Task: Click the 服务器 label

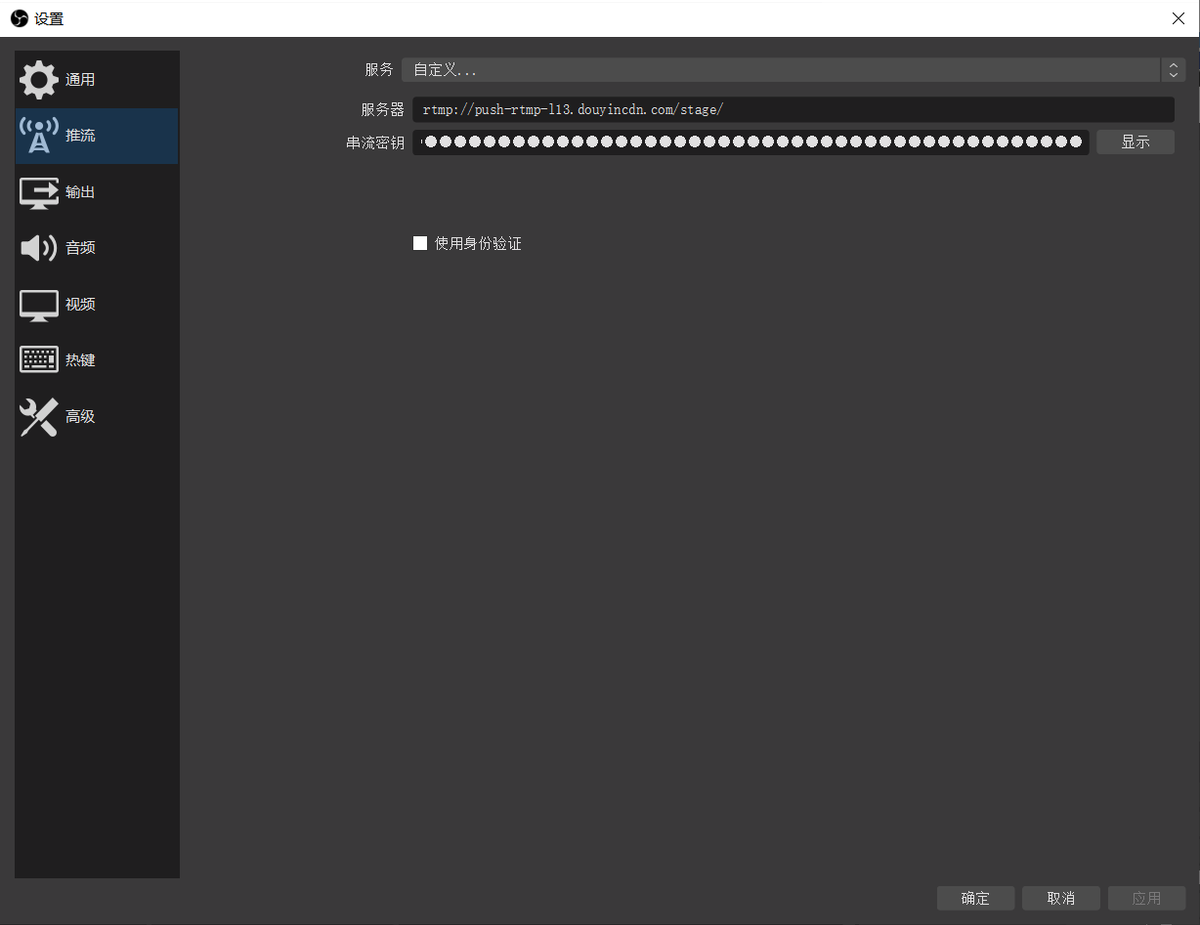Action: click(x=383, y=110)
